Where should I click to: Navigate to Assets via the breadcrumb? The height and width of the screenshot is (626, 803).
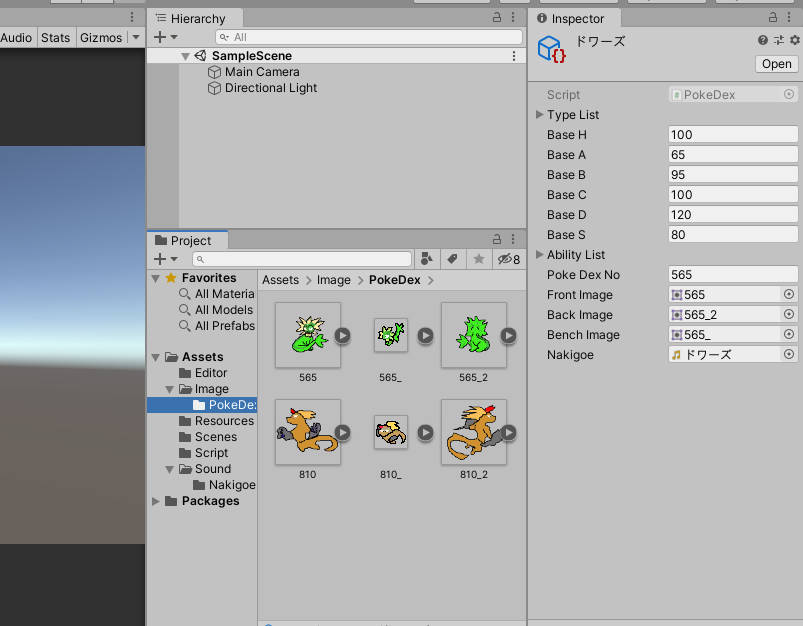pyautogui.click(x=281, y=279)
